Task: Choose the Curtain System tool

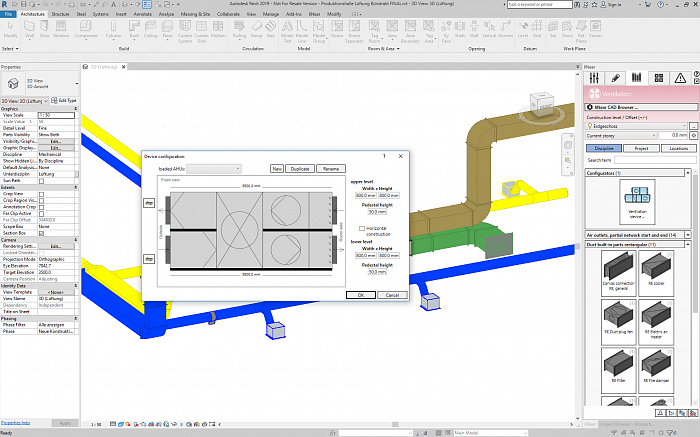Action: point(185,31)
